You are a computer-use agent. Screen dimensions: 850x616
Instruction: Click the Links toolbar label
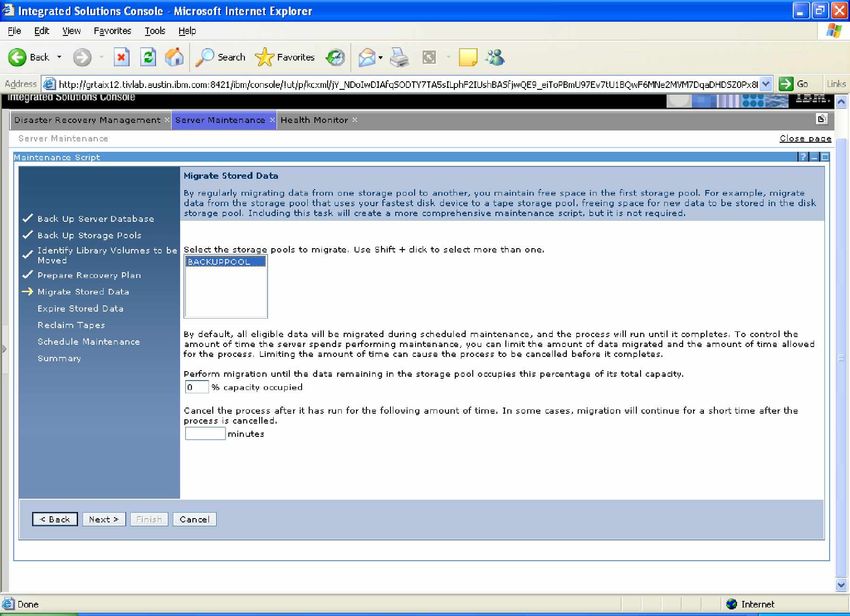coord(836,84)
